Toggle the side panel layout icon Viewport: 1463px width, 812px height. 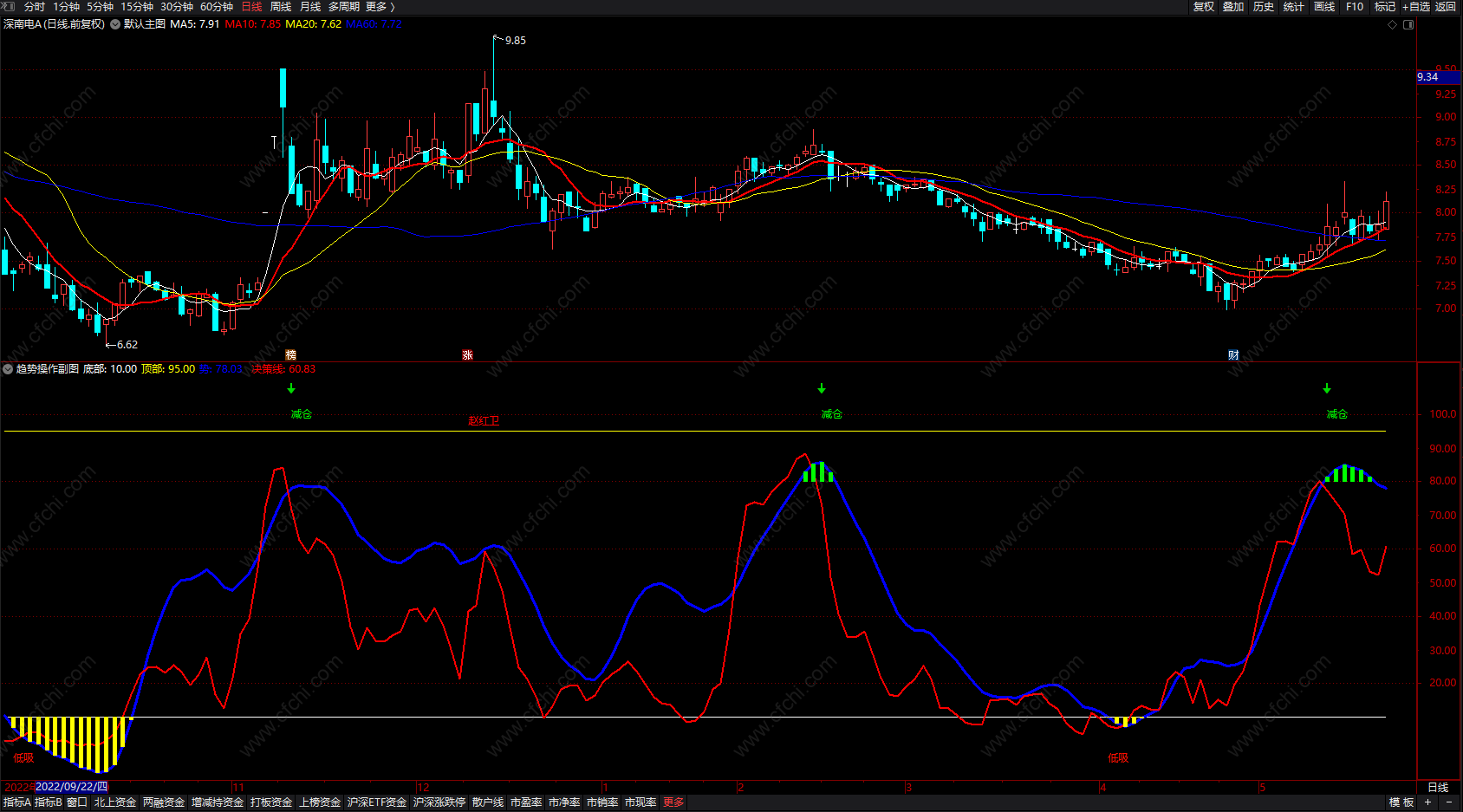pos(1408,24)
